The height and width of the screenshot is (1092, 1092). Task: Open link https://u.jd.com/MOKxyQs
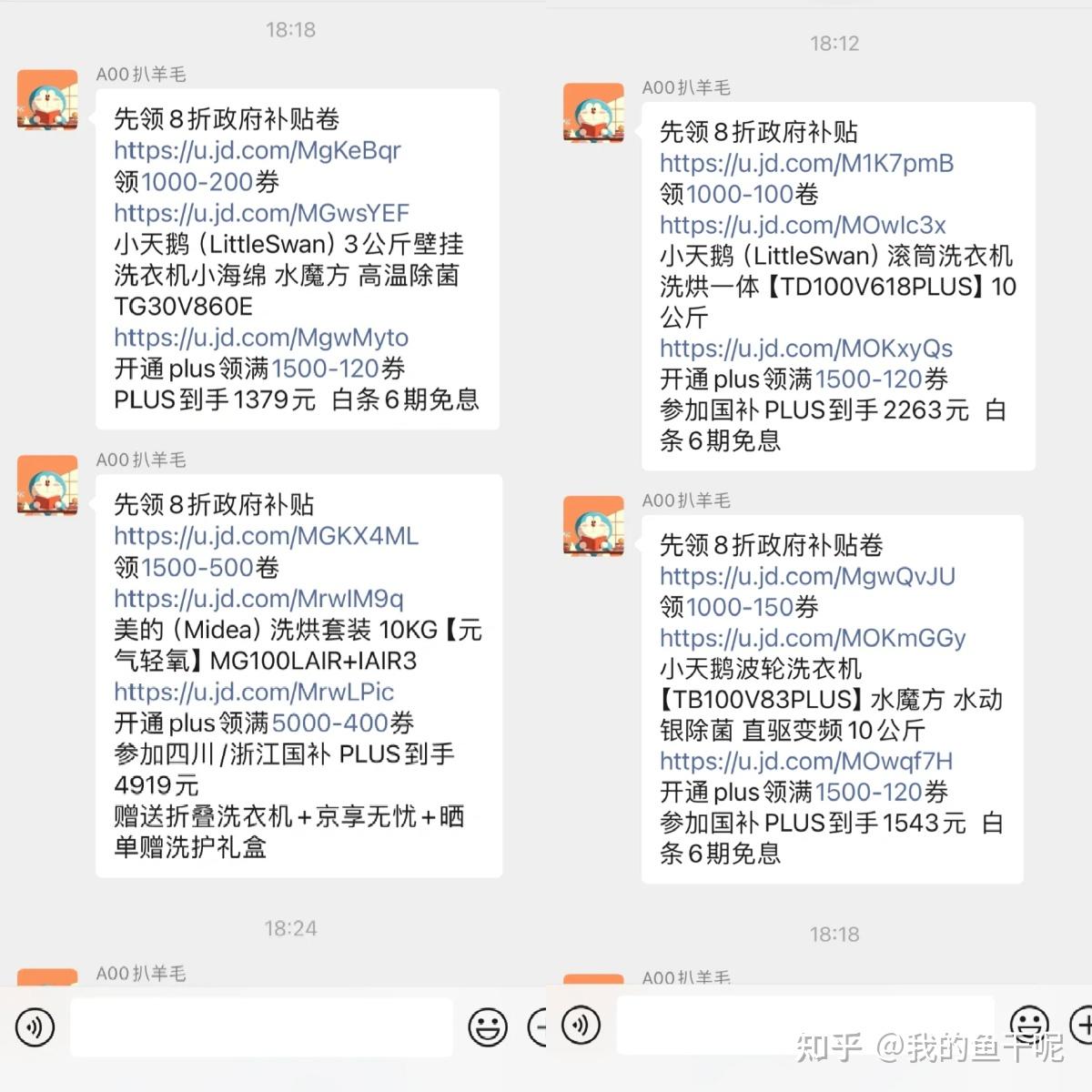[x=806, y=349]
